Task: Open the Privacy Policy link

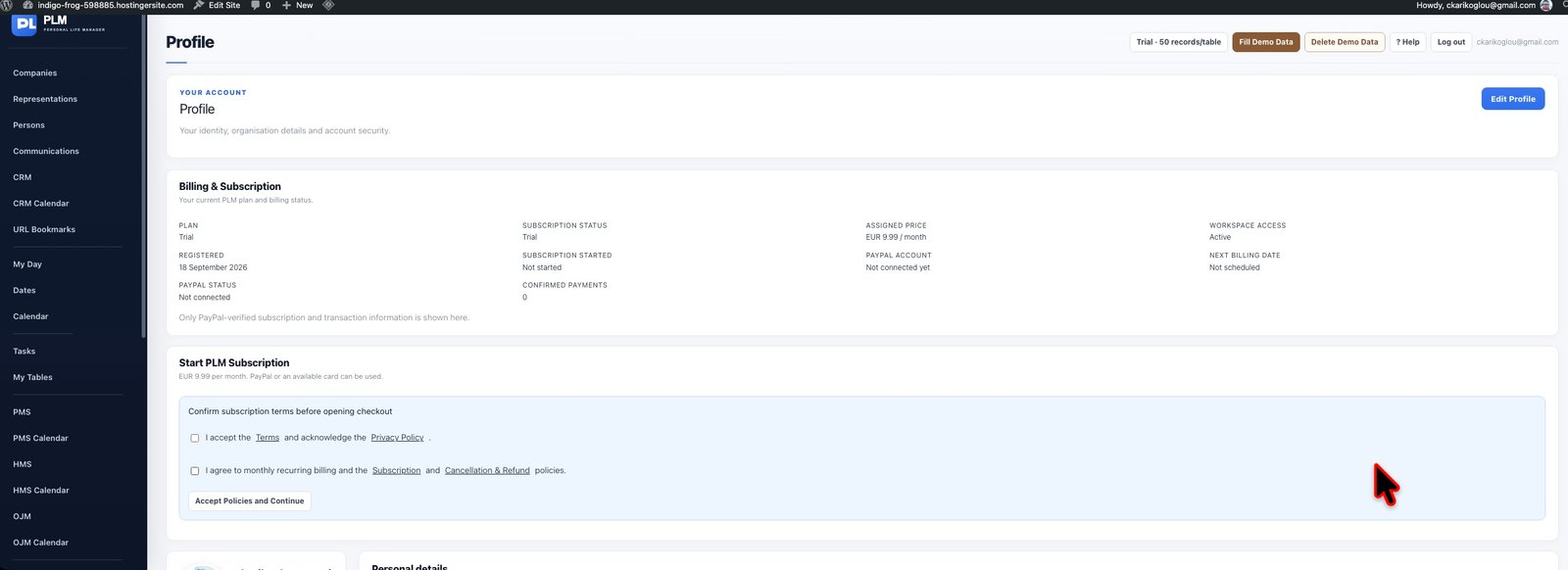Action: (x=397, y=438)
